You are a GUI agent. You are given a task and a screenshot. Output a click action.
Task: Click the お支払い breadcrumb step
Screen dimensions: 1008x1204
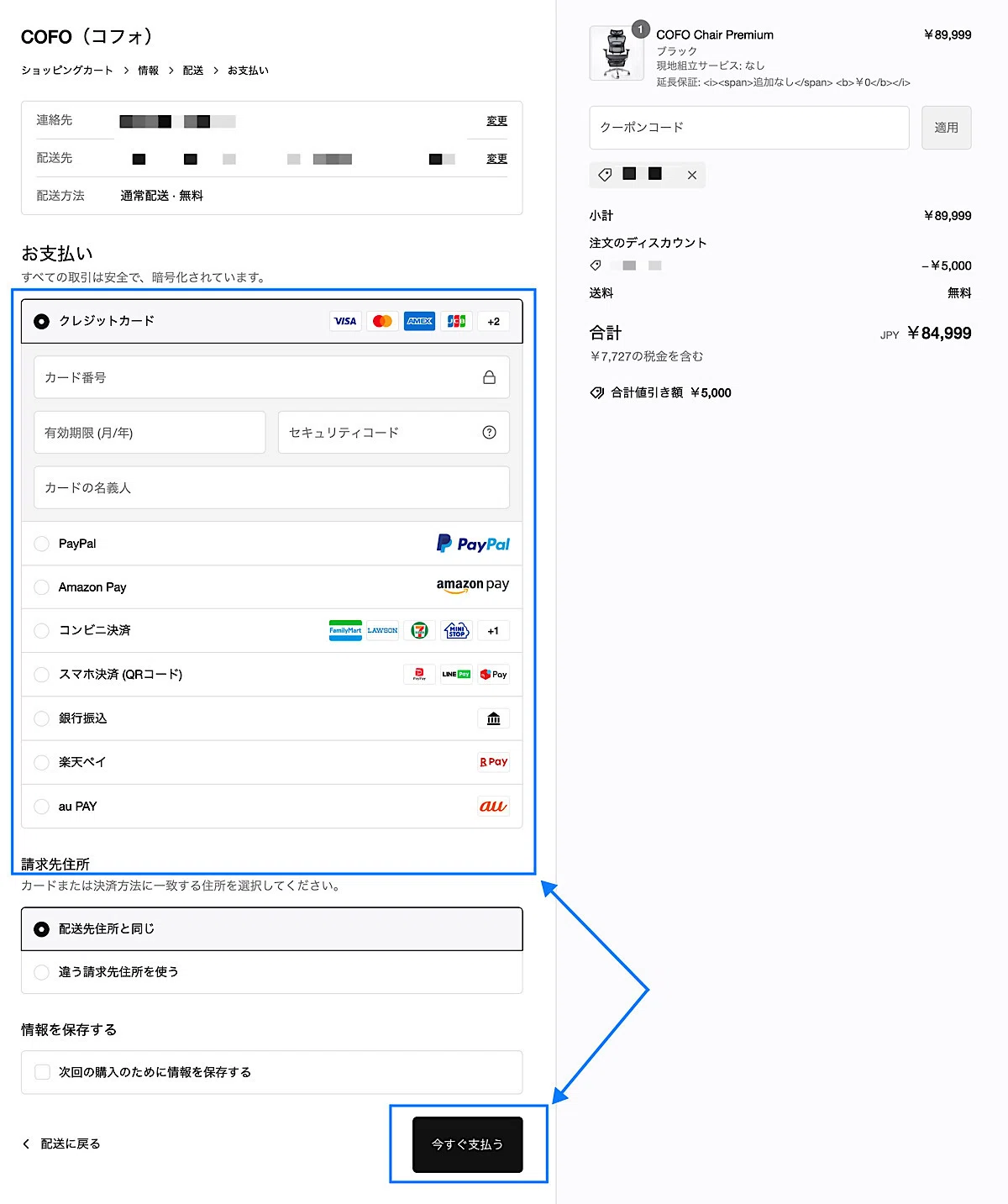tap(248, 71)
